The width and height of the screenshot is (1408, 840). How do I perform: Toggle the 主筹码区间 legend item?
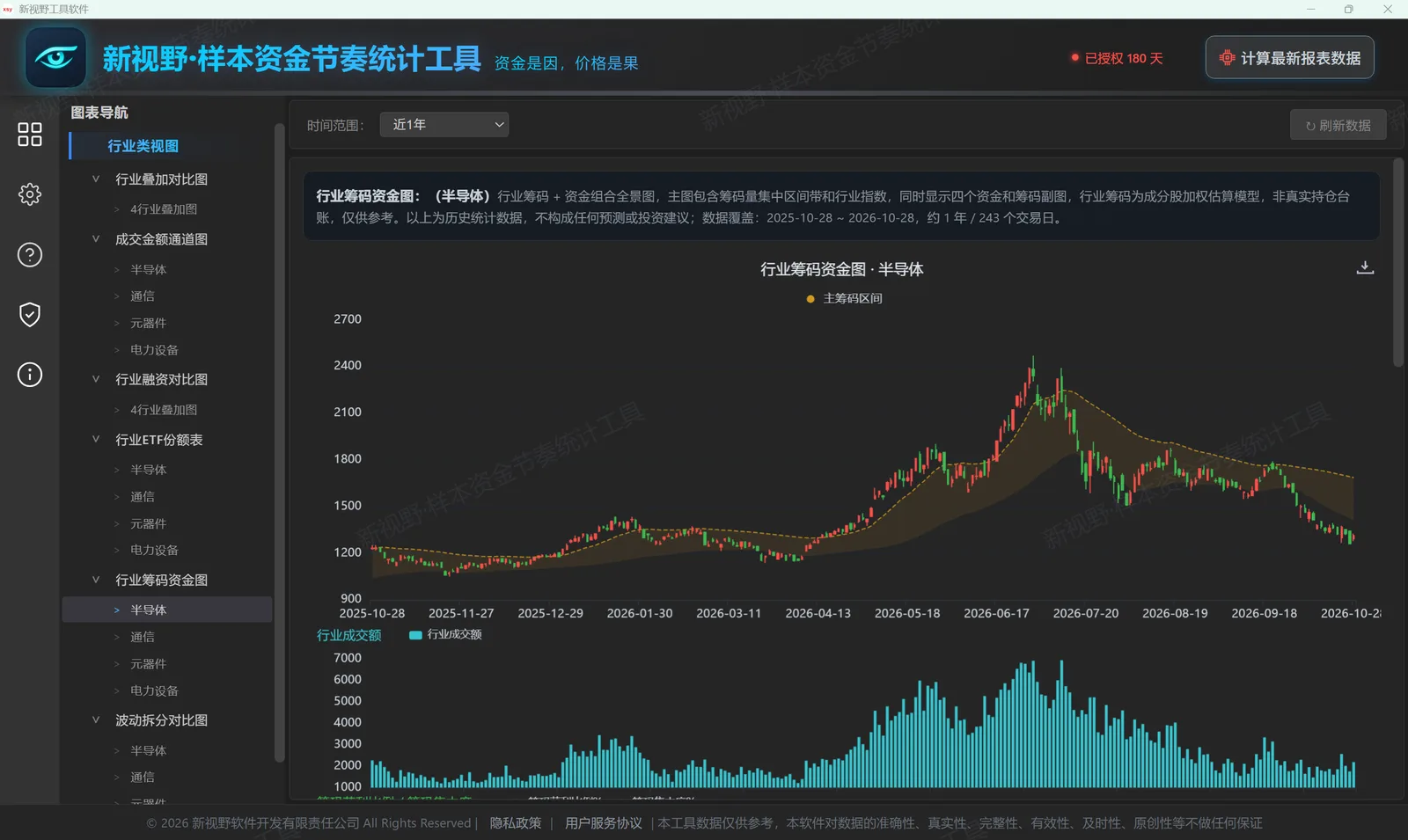pyautogui.click(x=844, y=299)
